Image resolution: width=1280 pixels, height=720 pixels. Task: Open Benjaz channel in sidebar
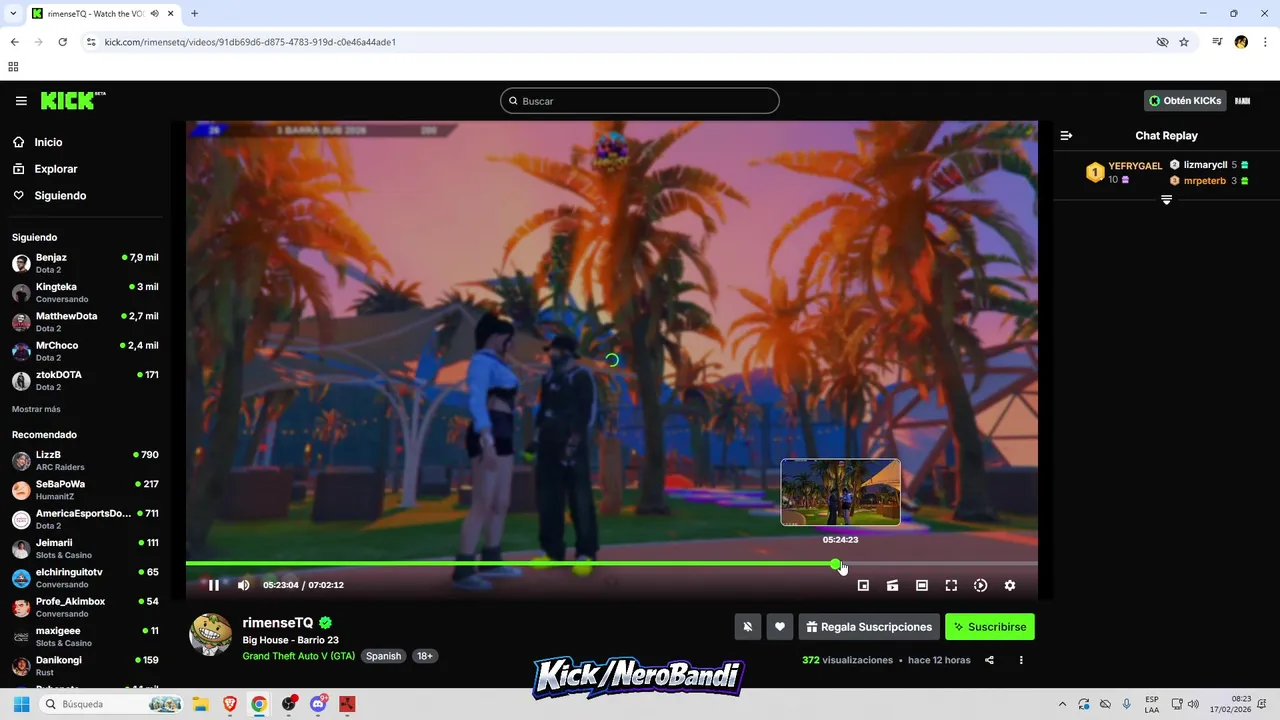point(84,264)
